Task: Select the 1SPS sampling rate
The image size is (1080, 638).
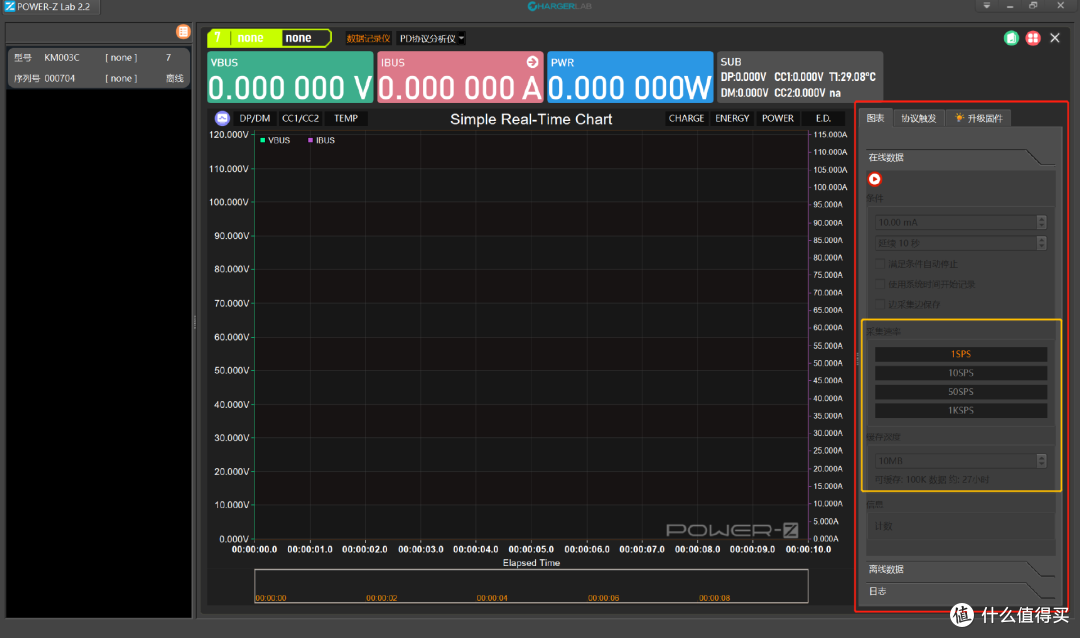Action: tap(961, 354)
